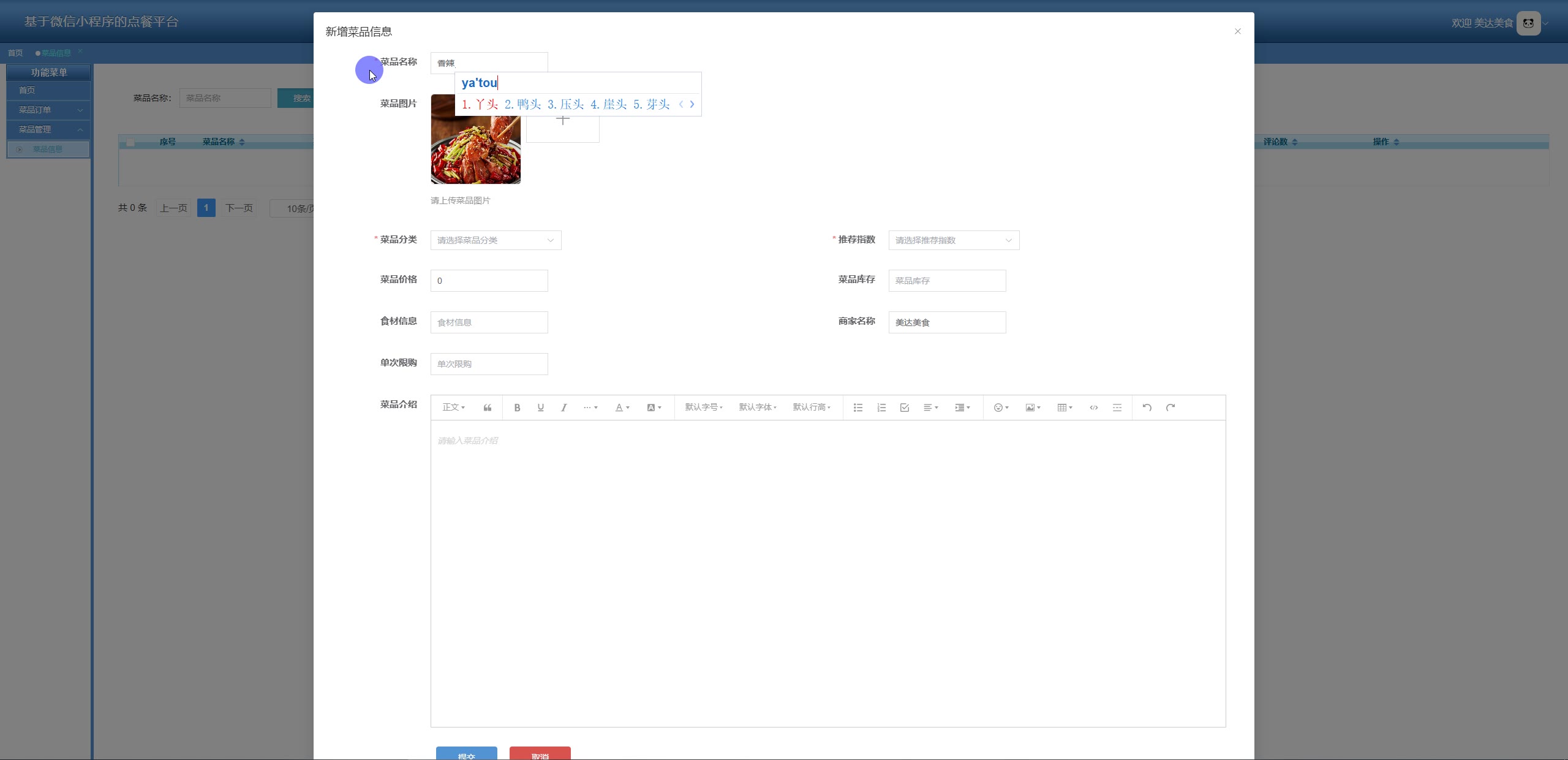Toggle underline formatting in editor
Viewport: 1568px width, 760px height.
pos(540,408)
